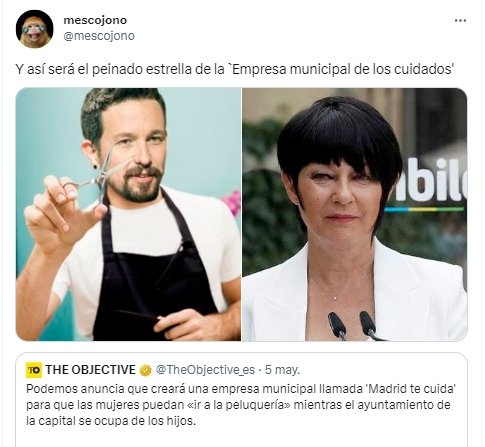Screen dimensions: 485x447
Task: Open the left photo of man with scissors
Action: (128, 214)
